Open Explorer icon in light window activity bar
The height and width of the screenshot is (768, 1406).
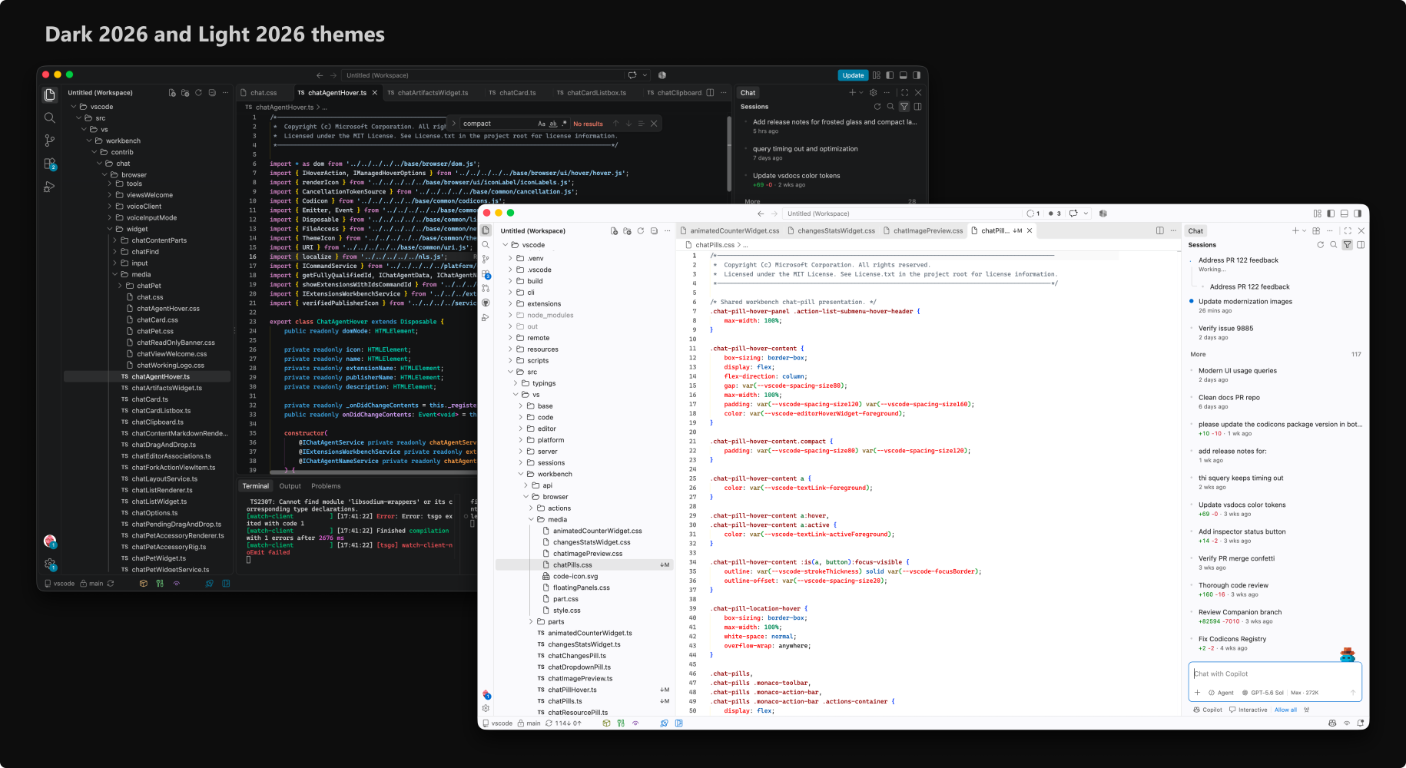(x=486, y=230)
